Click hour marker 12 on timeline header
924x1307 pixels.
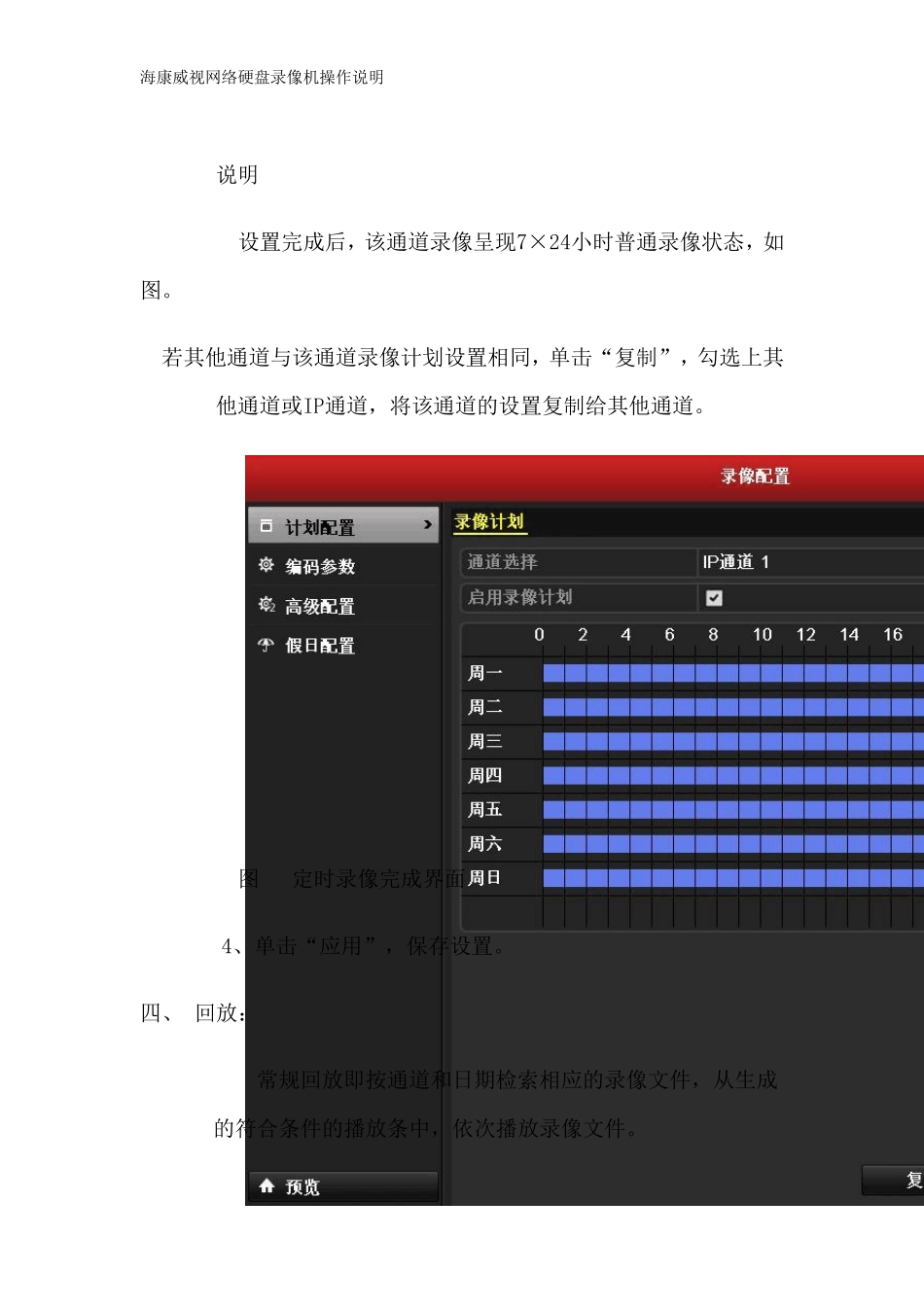pyautogui.click(x=805, y=634)
